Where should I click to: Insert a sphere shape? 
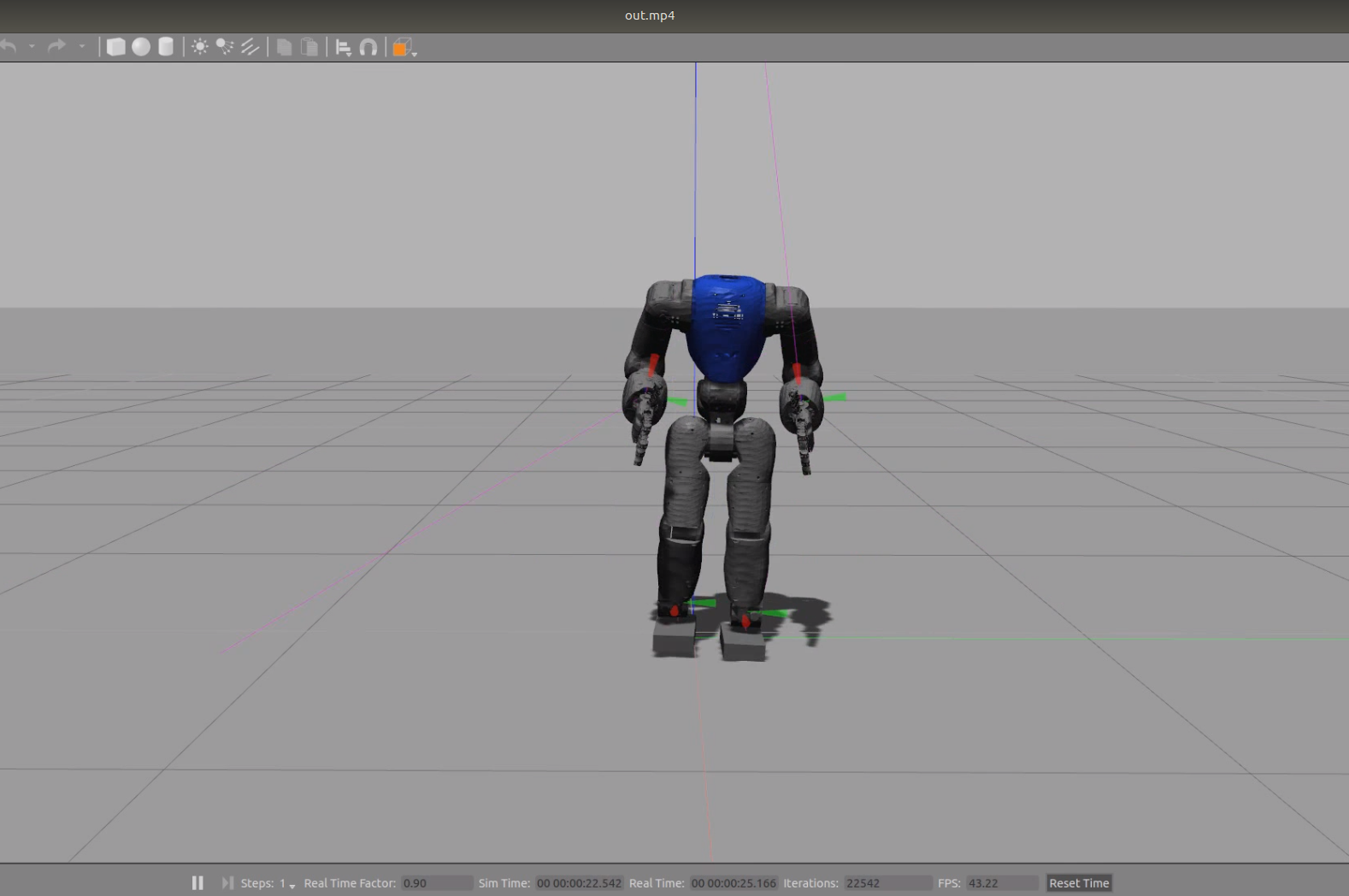[x=141, y=47]
